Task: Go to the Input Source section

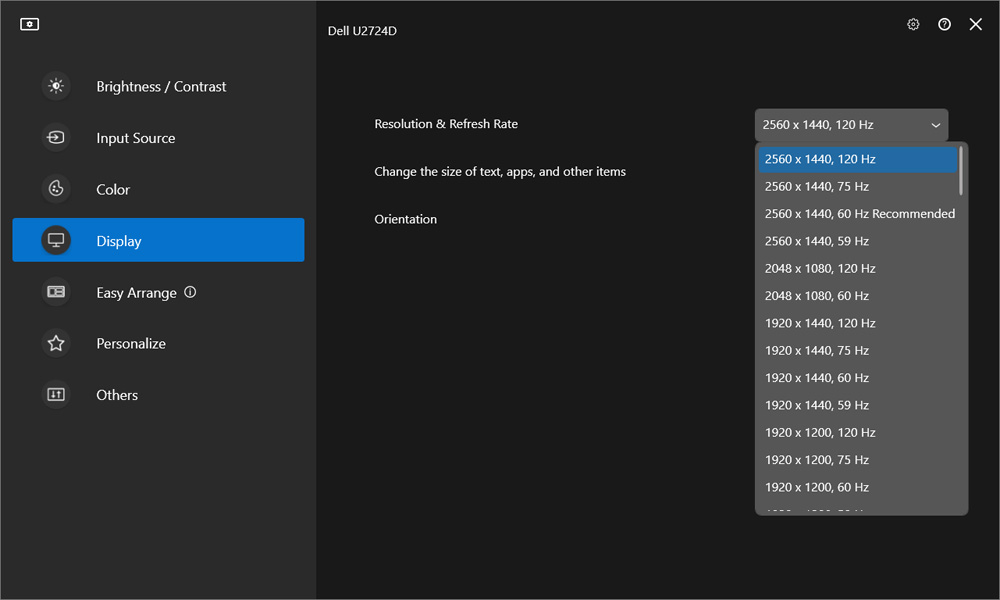Action: coord(158,138)
